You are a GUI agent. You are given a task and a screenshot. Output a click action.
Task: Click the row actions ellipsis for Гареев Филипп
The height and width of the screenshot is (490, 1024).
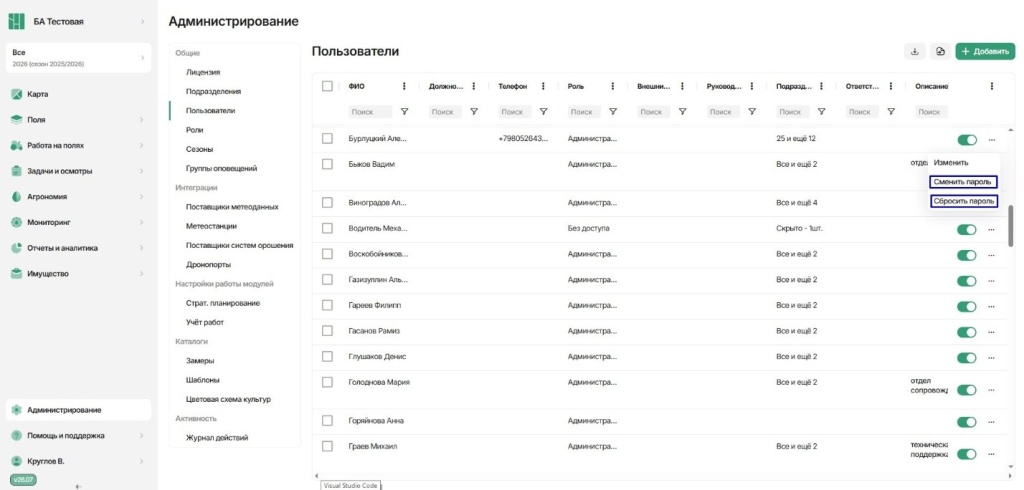pyautogui.click(x=991, y=306)
